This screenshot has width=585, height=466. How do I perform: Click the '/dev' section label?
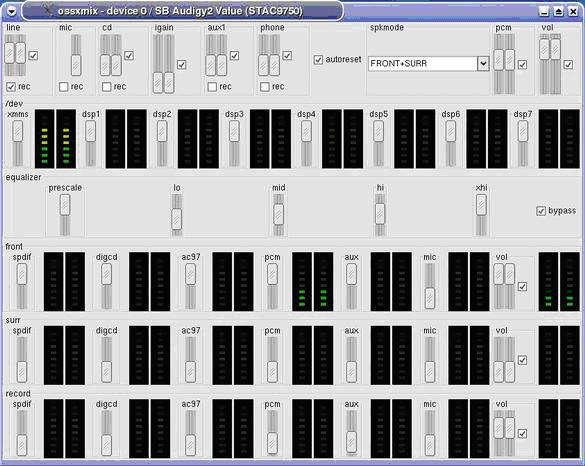(x=14, y=104)
